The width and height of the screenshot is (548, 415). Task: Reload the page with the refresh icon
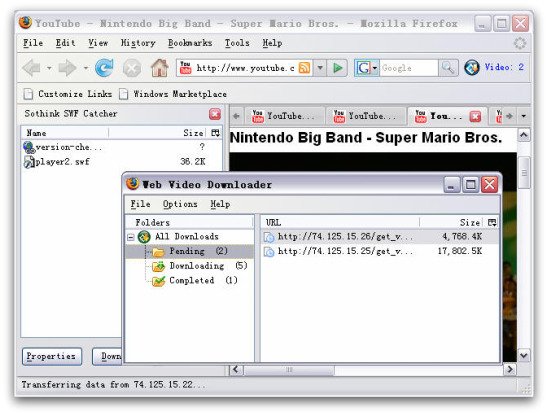(x=104, y=67)
